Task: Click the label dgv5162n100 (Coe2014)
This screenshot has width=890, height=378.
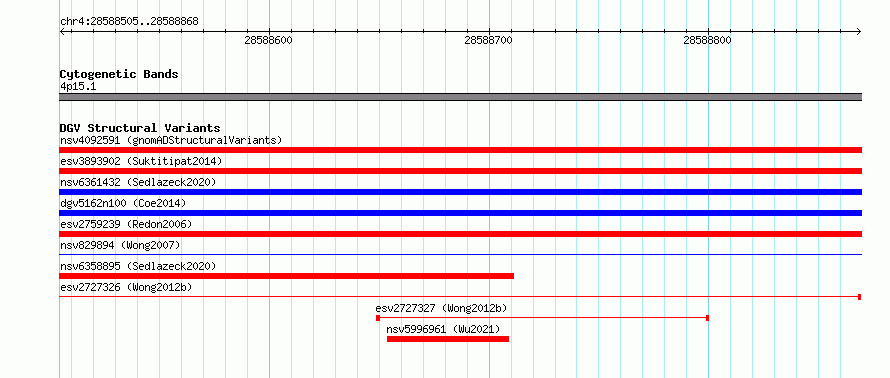Action: pos(123,203)
